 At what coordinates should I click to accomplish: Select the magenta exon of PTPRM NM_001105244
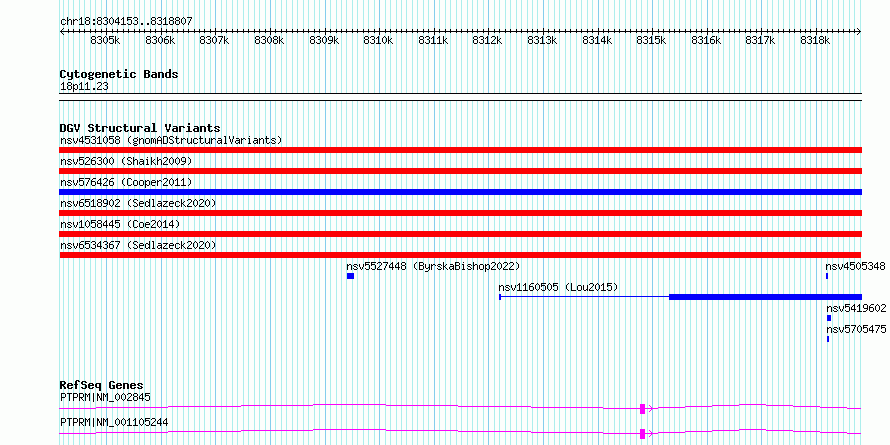click(x=643, y=434)
